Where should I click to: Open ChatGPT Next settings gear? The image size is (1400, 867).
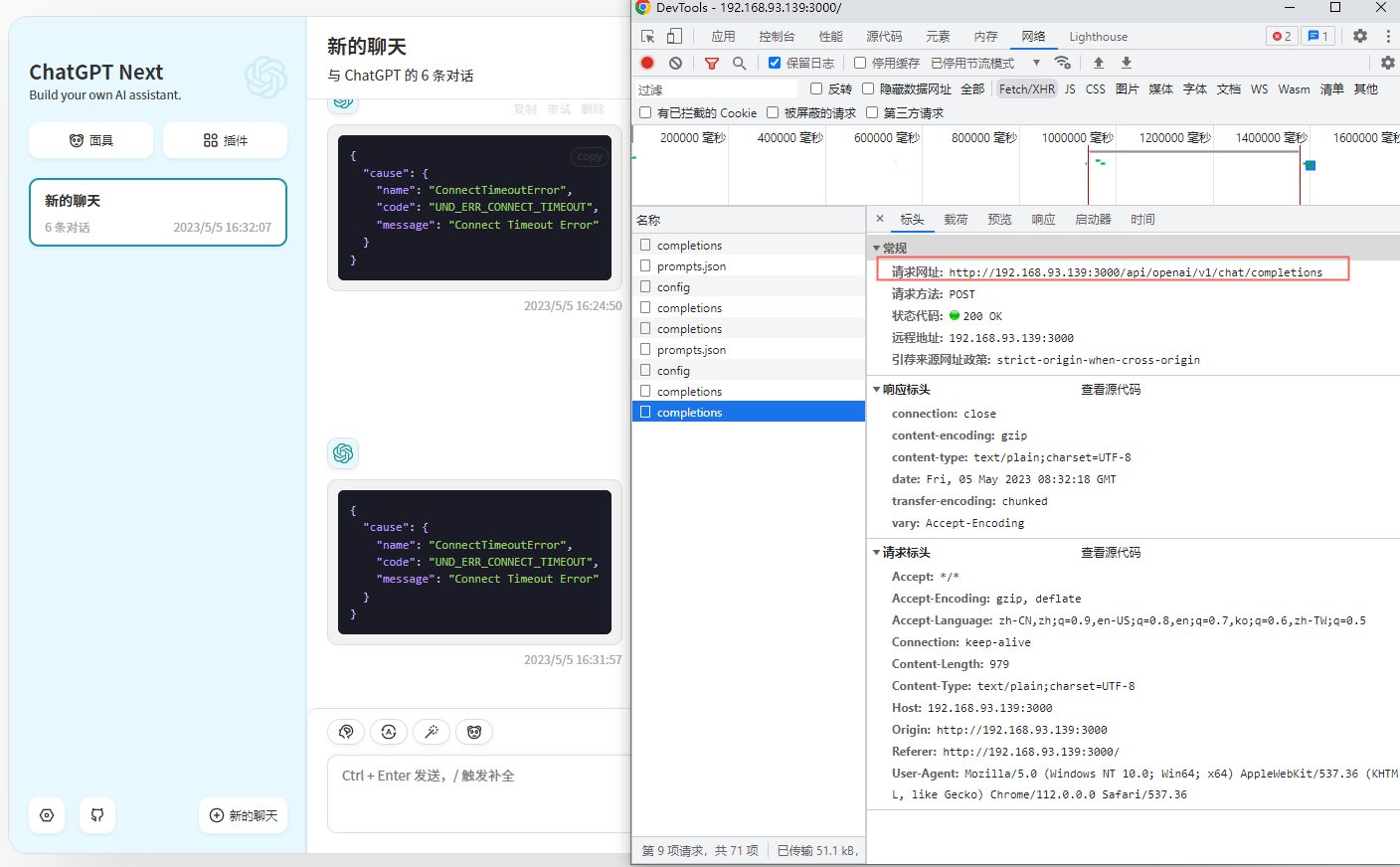point(46,815)
